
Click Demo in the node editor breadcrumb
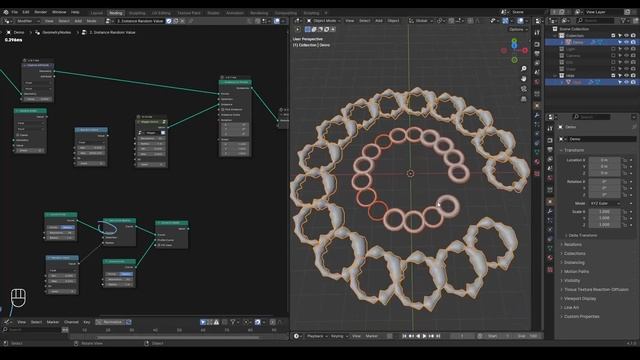[x=19, y=32]
